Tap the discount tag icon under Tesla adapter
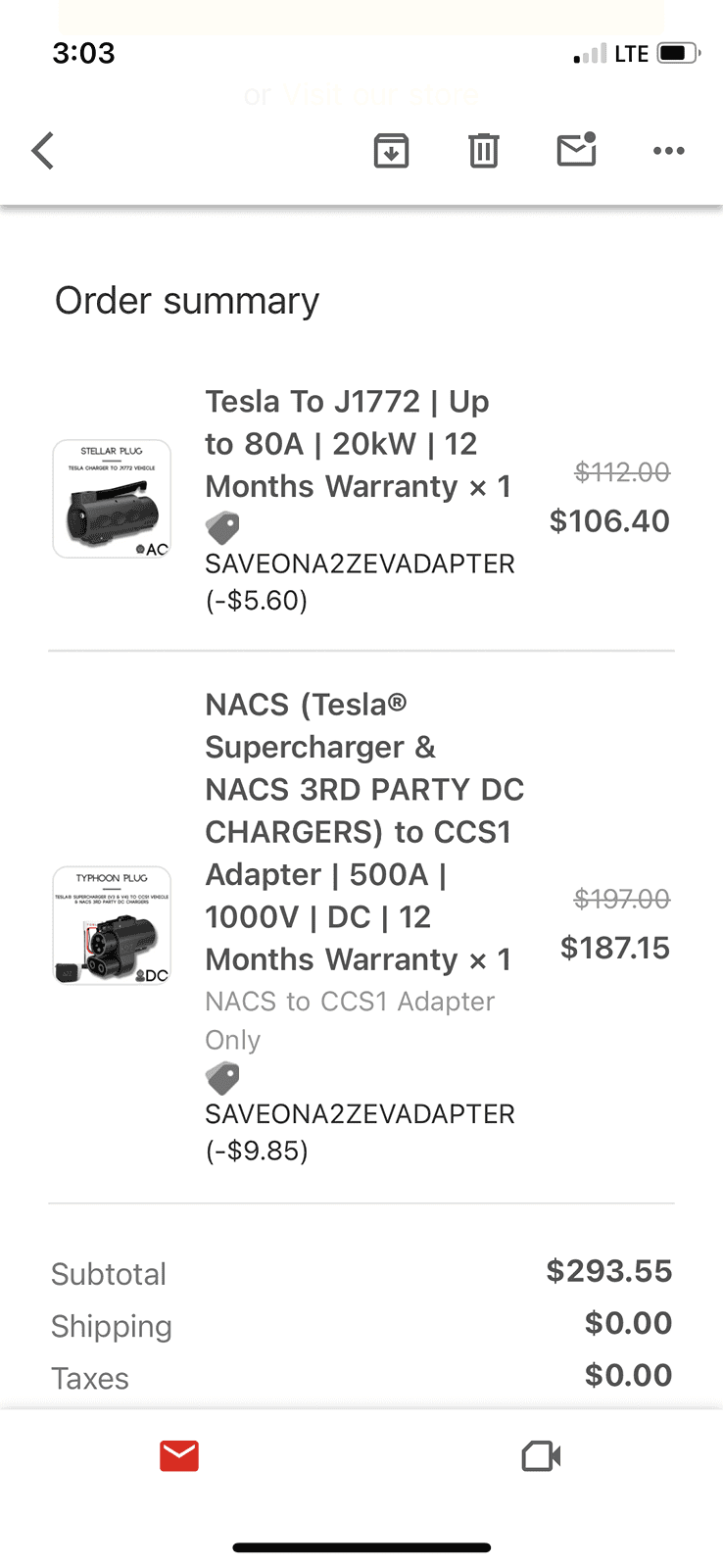Viewport: 723px width, 1568px height. click(222, 528)
